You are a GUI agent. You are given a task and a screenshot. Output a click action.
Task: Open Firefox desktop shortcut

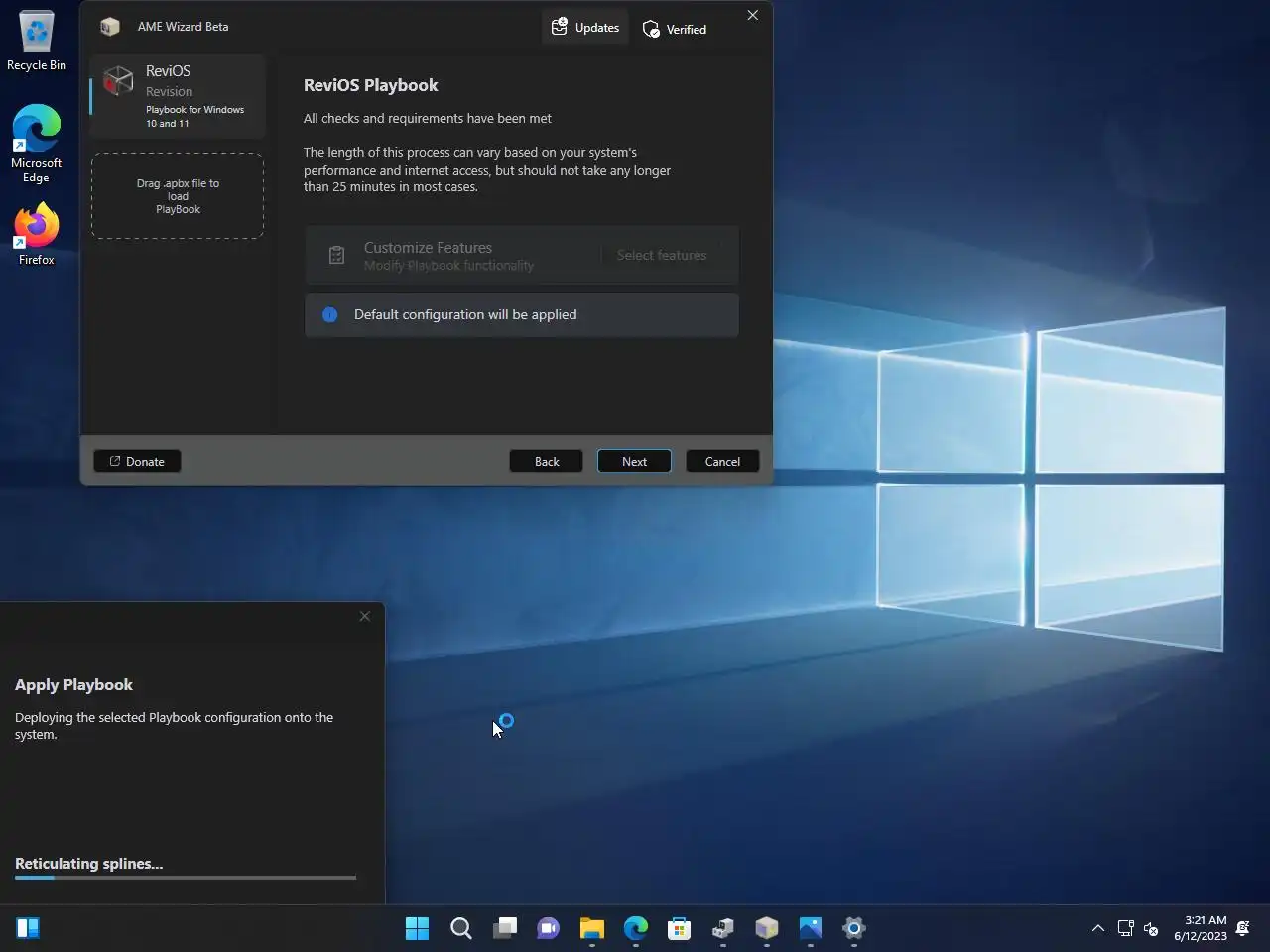pos(37,234)
